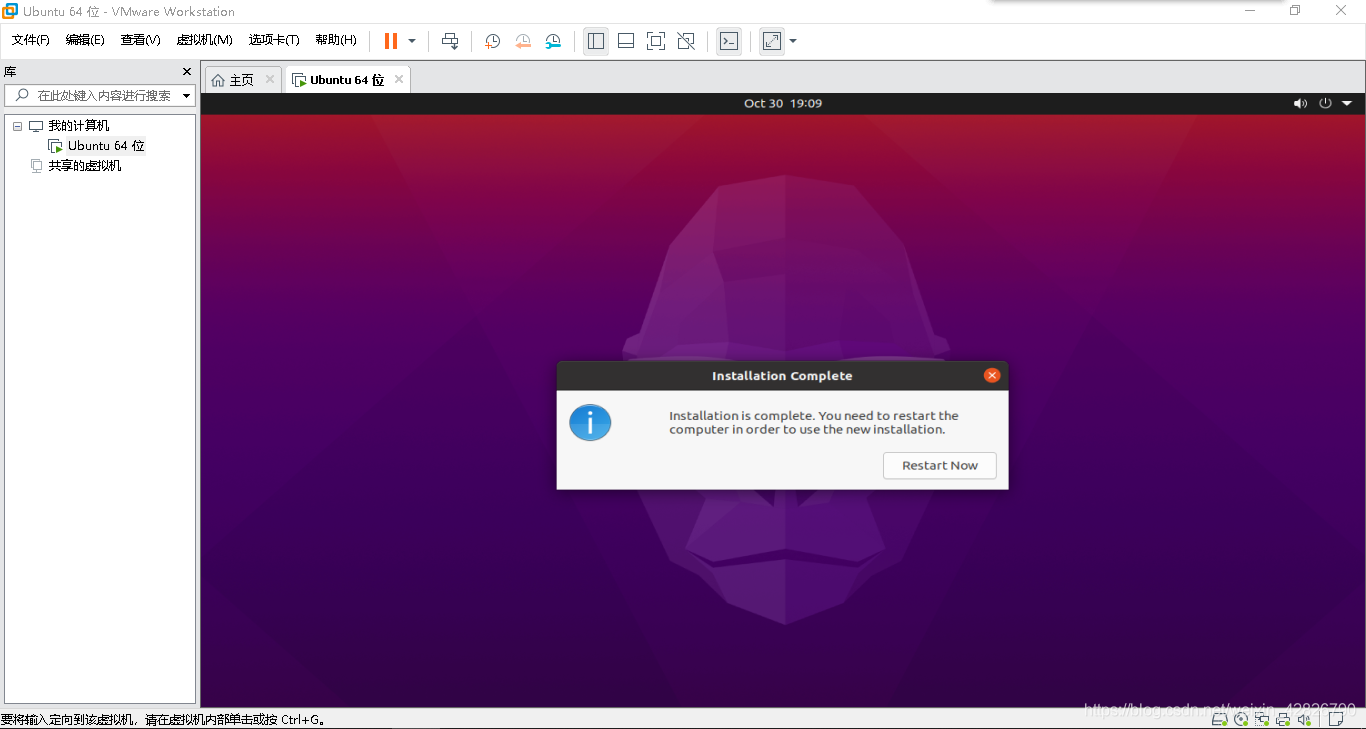Open the 虚拟机(M) menu

(204, 40)
